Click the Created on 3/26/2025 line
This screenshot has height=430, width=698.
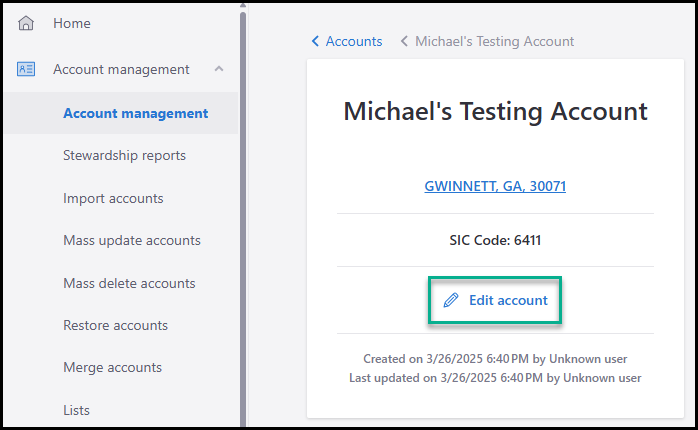tap(495, 359)
